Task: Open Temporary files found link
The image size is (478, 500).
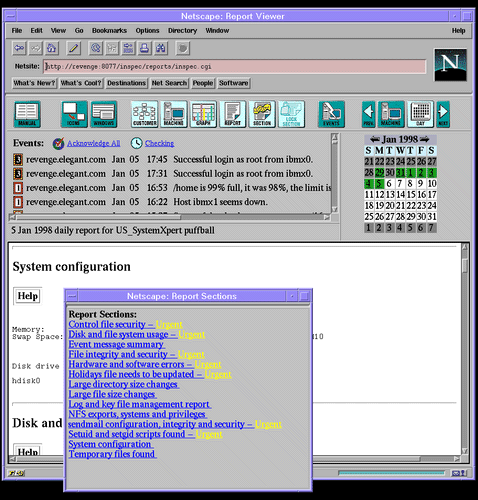Action: (112, 454)
